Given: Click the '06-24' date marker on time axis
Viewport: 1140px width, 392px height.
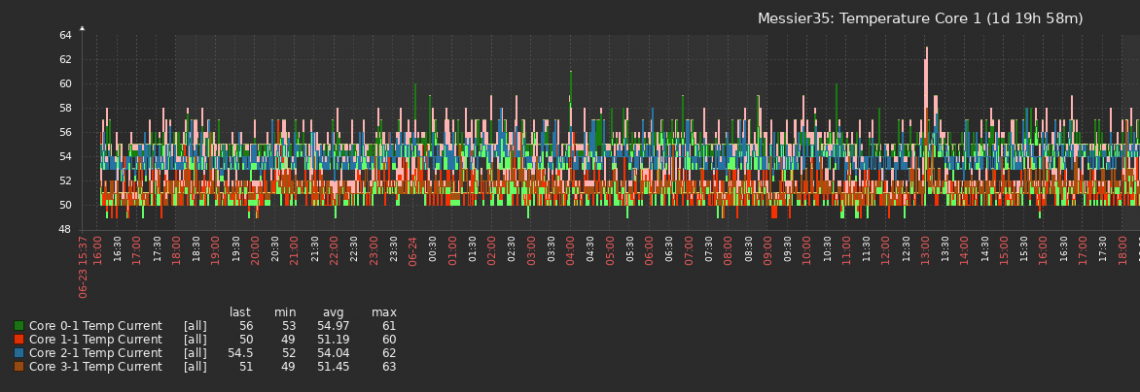Looking at the screenshot, I should click(412, 251).
